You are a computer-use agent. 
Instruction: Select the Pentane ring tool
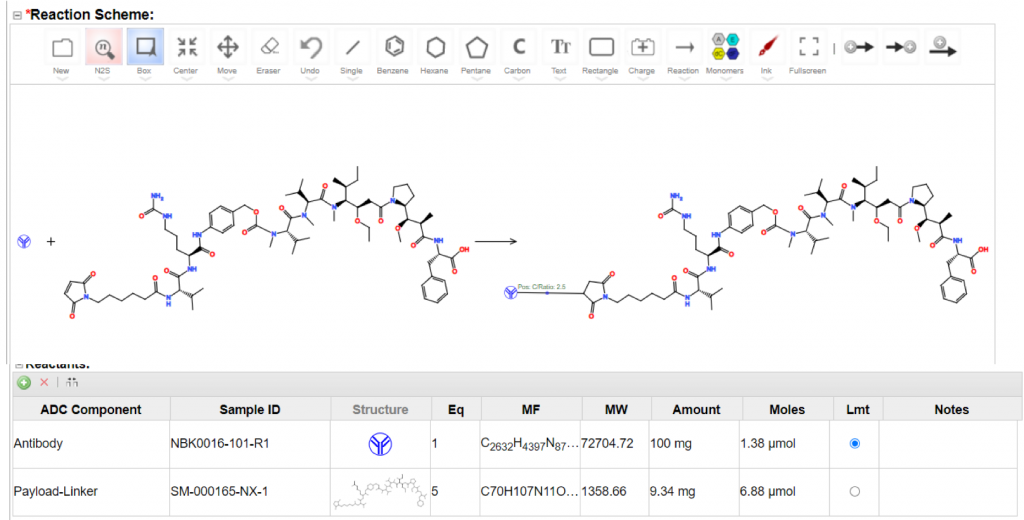click(x=476, y=47)
